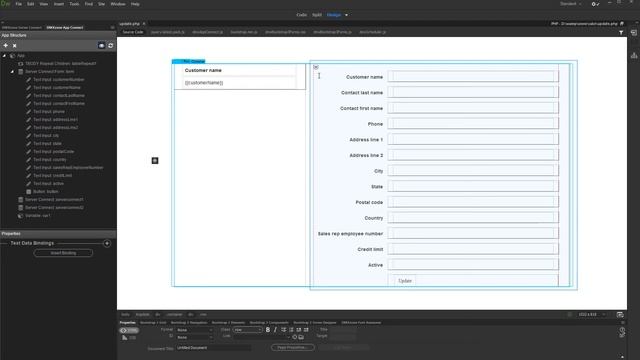This screenshot has height=360, width=640.
Task: Open the Design view dropdown arrow
Action: pos(347,15)
